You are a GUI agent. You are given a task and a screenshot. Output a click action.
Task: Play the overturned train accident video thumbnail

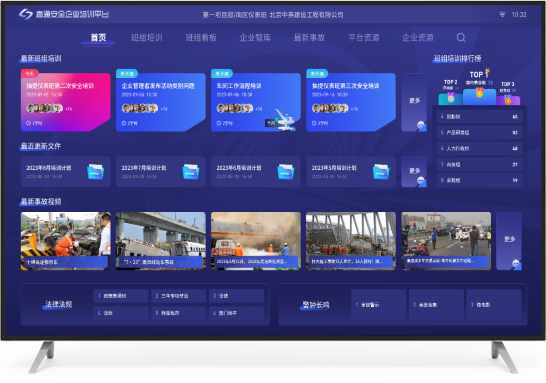[x=161, y=241]
